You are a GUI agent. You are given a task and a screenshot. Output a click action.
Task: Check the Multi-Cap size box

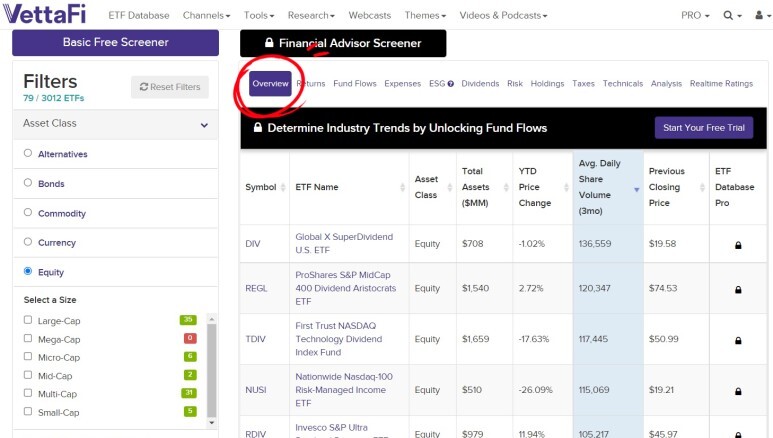28,393
